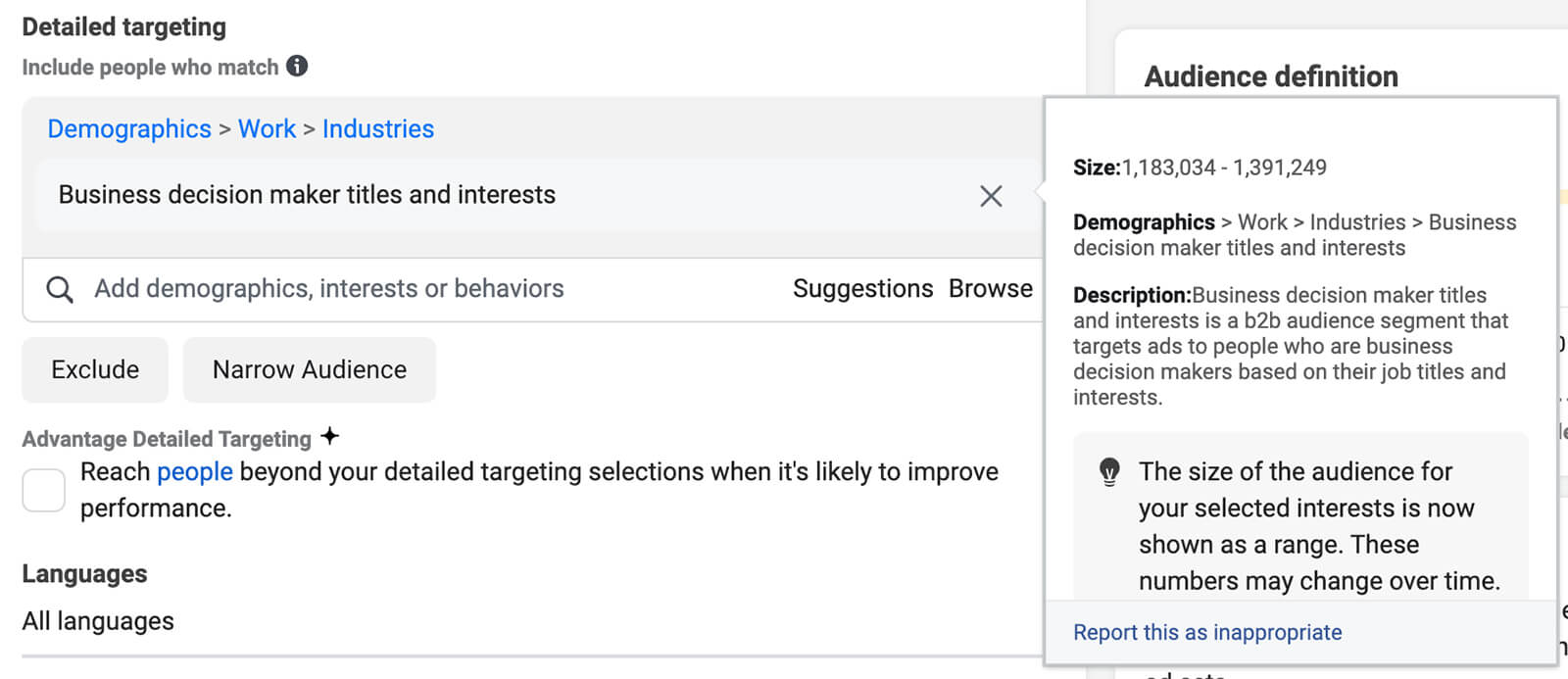This screenshot has height=679, width=1568.
Task: Open the All languages selector
Action: coord(98,621)
